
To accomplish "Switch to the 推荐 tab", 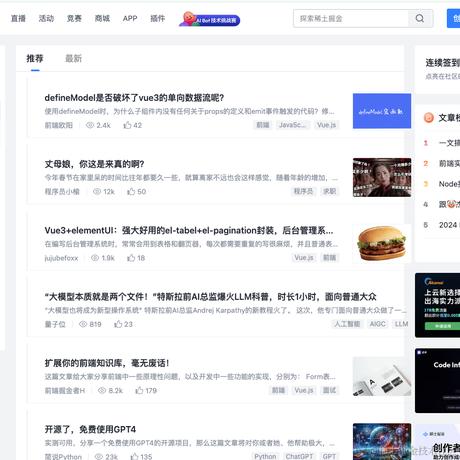I will click(35, 59).
